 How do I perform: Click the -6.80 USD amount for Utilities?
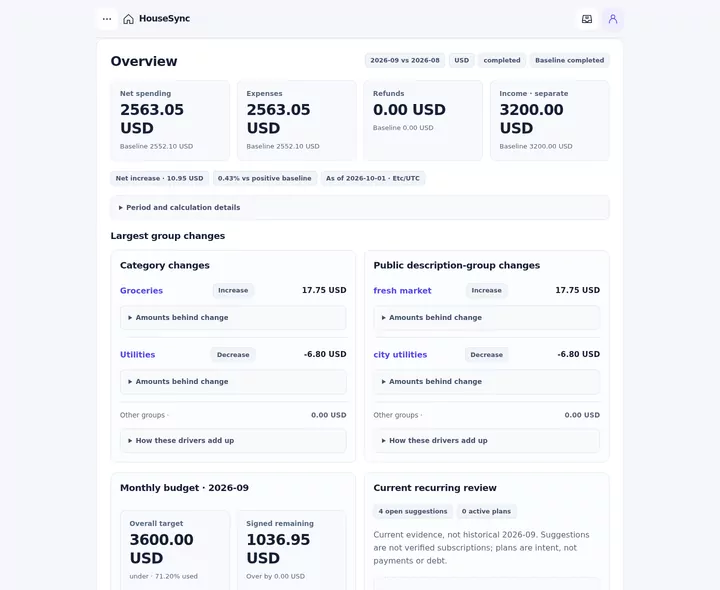(325, 354)
